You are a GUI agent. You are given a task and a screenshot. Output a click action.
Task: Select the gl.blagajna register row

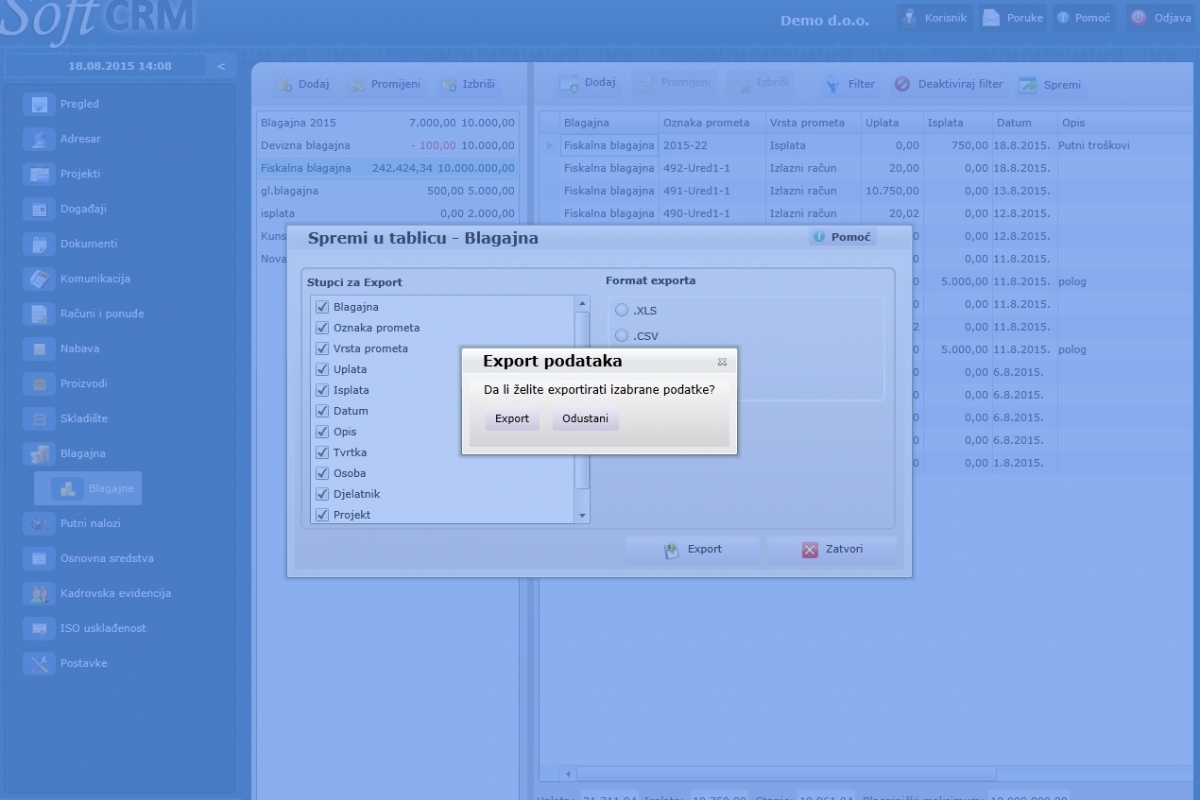pyautogui.click(x=388, y=191)
